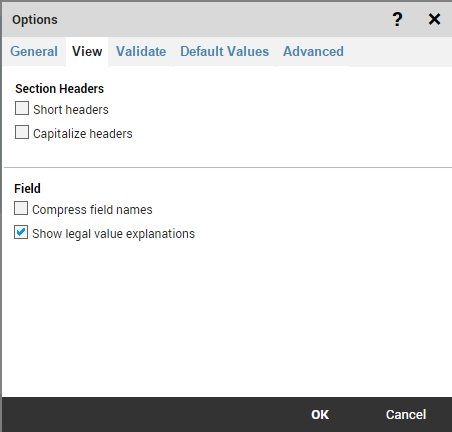Go to the Default Values tab
Image resolution: width=452 pixels, height=432 pixels.
click(225, 52)
